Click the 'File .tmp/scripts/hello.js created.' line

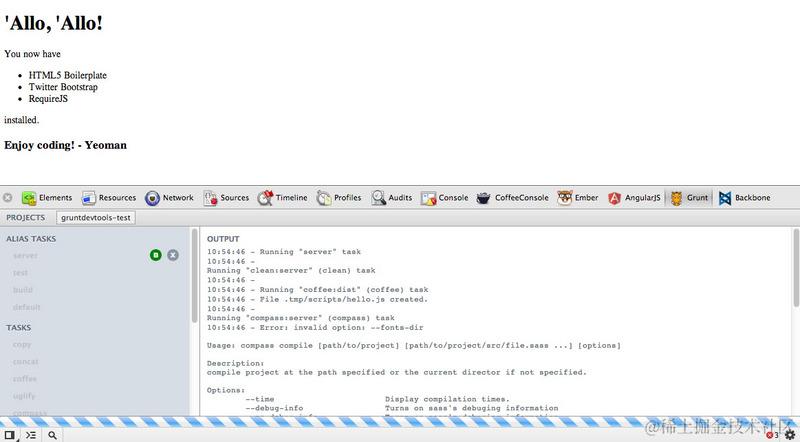(x=317, y=299)
